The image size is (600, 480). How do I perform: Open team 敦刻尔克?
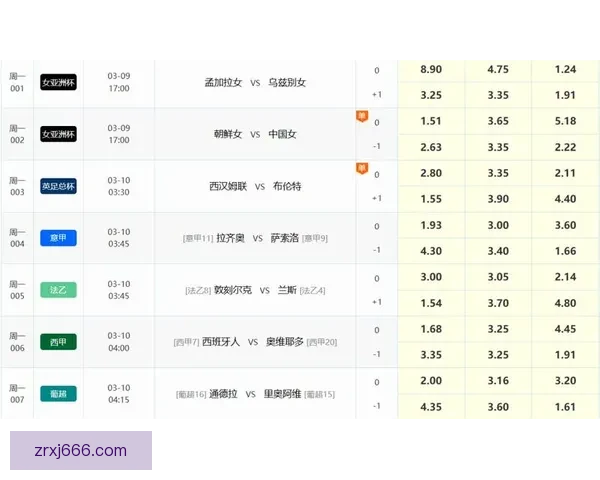233,290
